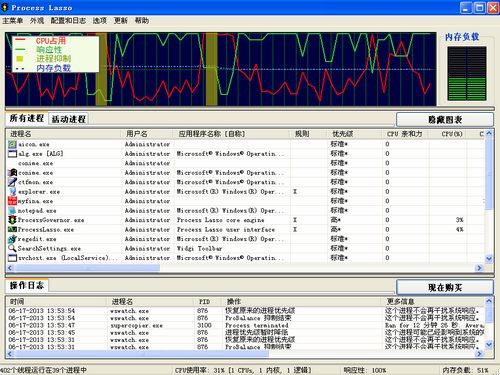Open the 主菜单 menu
The image size is (500, 375).
[x=13, y=21]
